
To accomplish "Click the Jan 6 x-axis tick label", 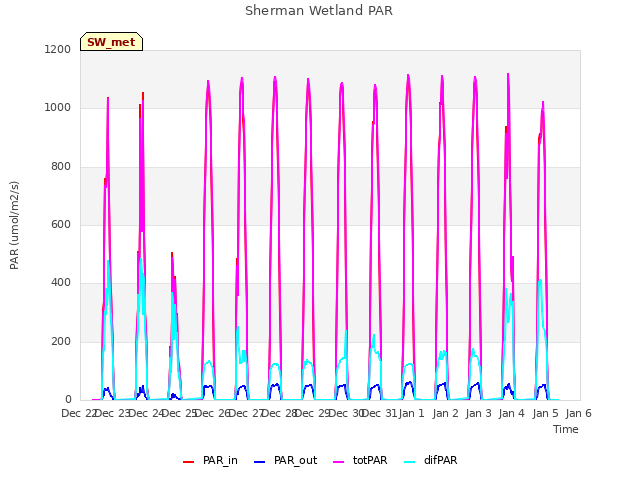I will (578, 413).
